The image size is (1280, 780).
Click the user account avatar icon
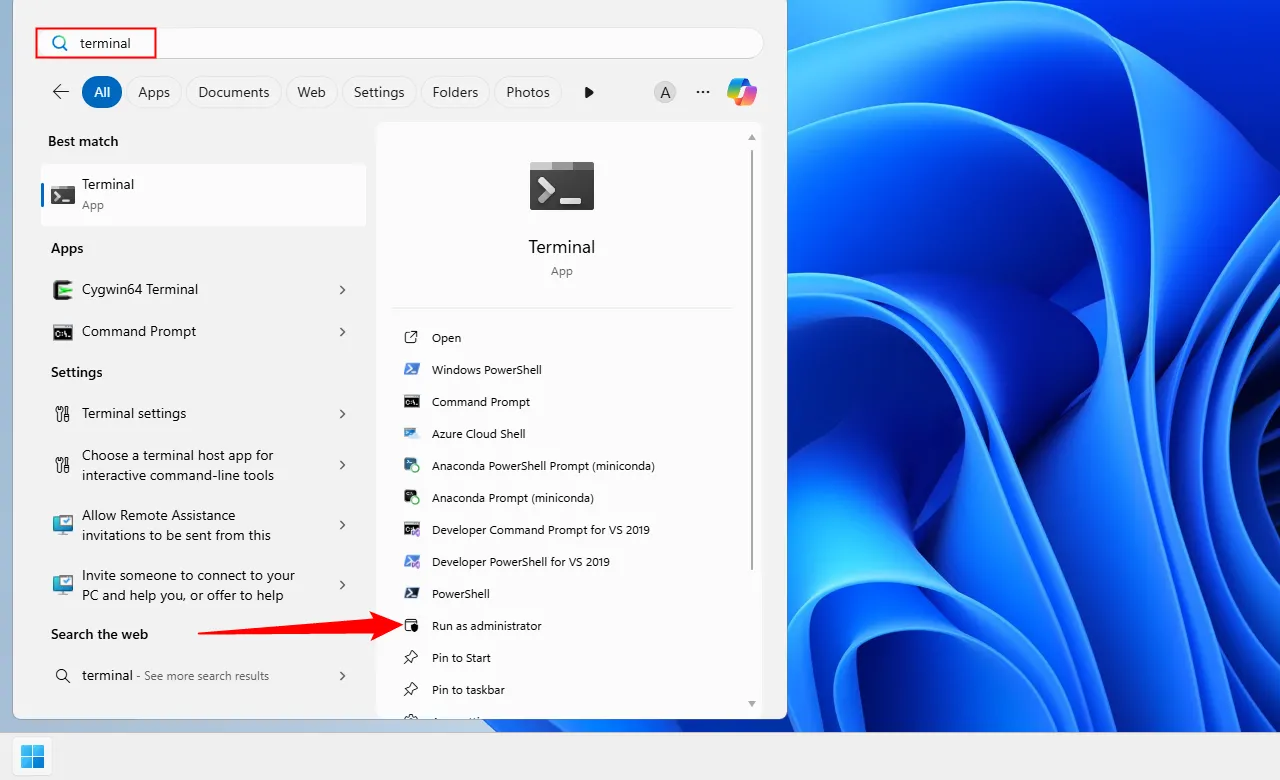665,91
